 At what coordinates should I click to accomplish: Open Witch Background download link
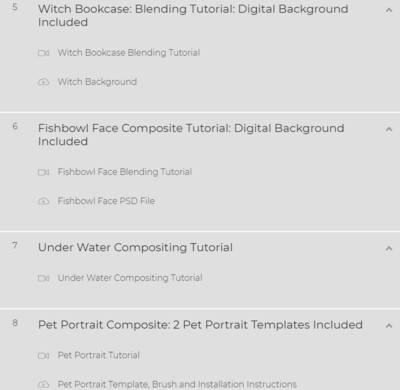pyautogui.click(x=97, y=82)
